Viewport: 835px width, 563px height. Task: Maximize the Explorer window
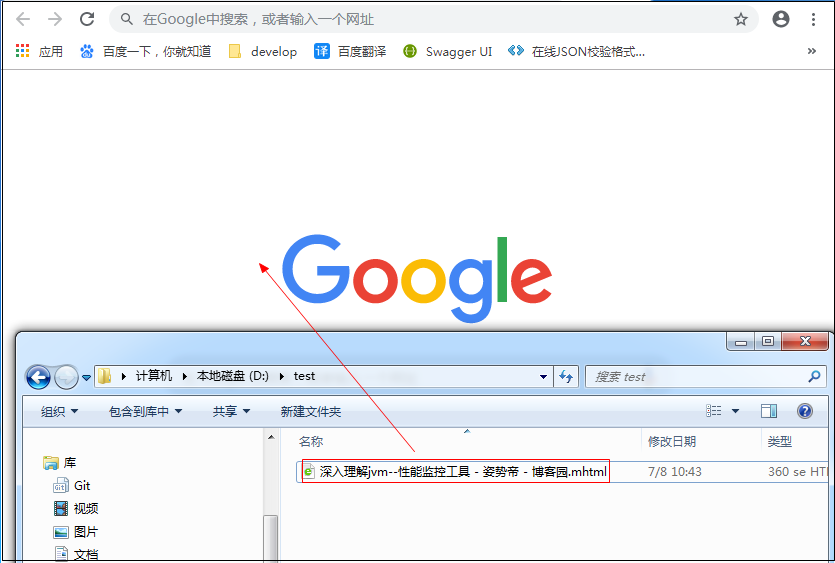(767, 341)
